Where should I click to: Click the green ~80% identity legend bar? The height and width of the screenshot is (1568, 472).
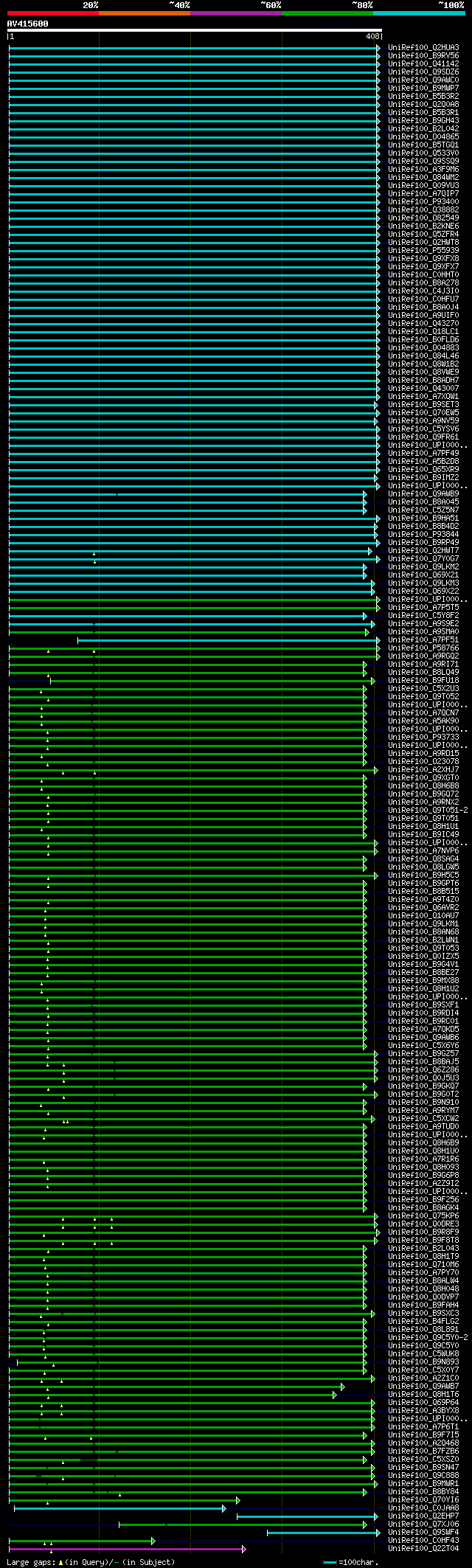327,13
